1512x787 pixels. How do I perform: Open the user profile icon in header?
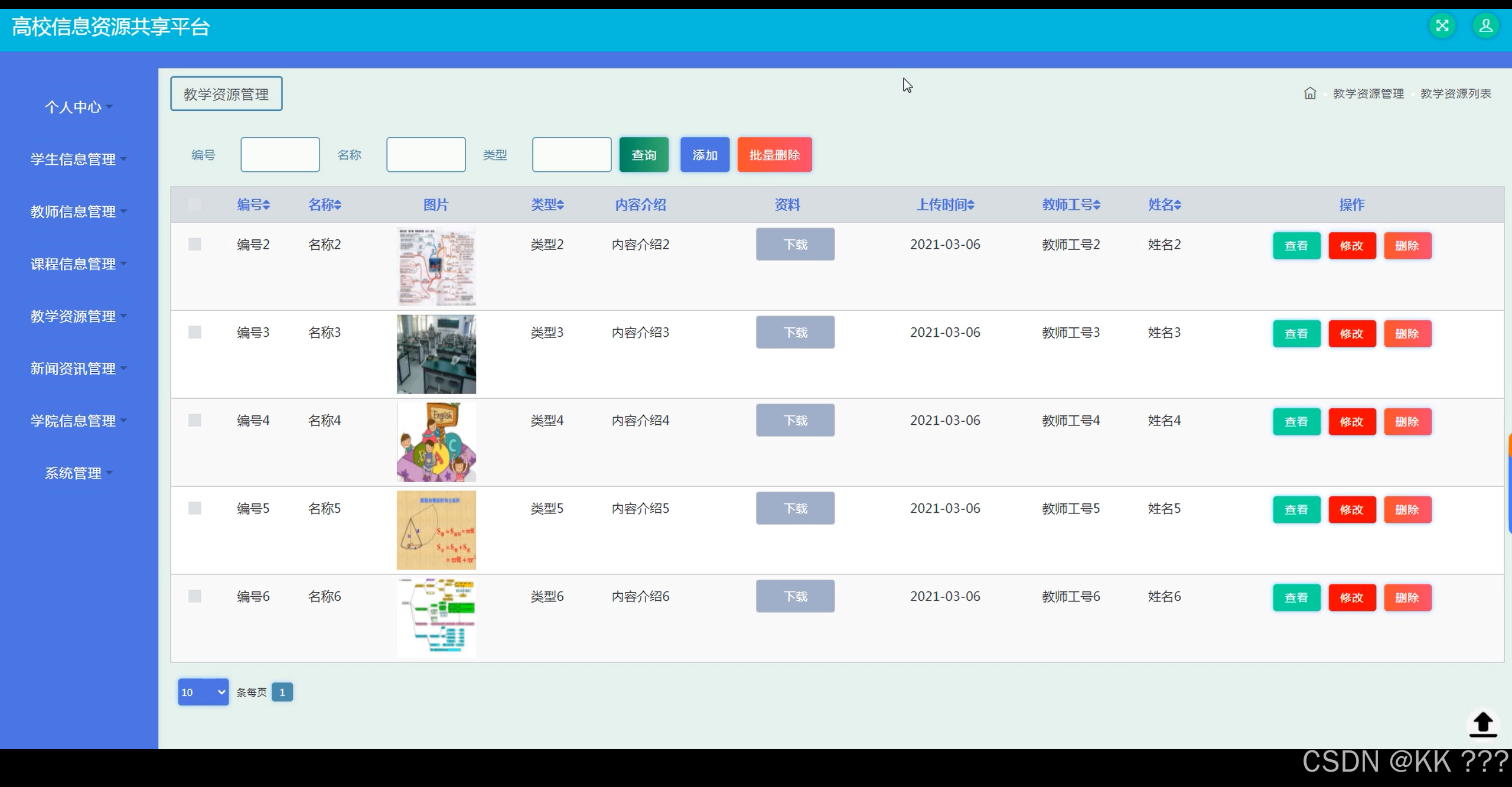pyautogui.click(x=1485, y=26)
